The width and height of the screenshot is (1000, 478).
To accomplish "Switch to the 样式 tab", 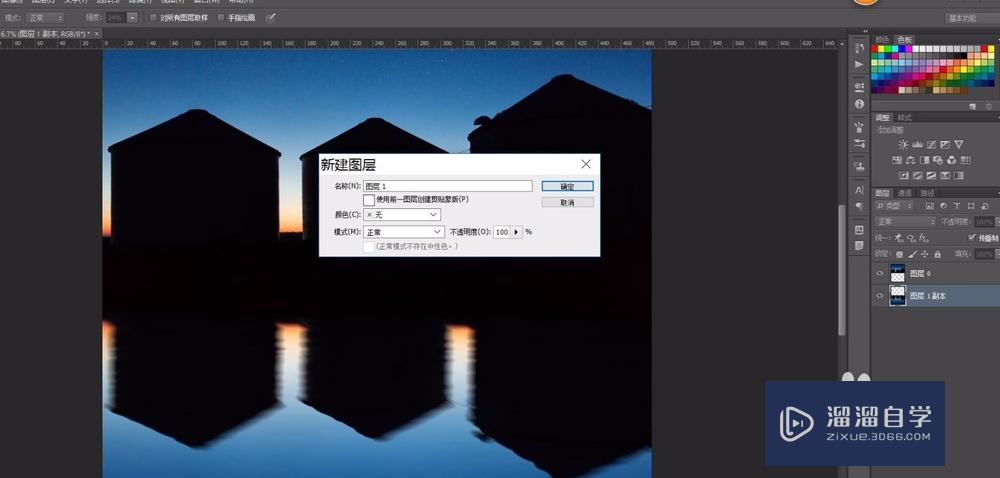I will (905, 118).
